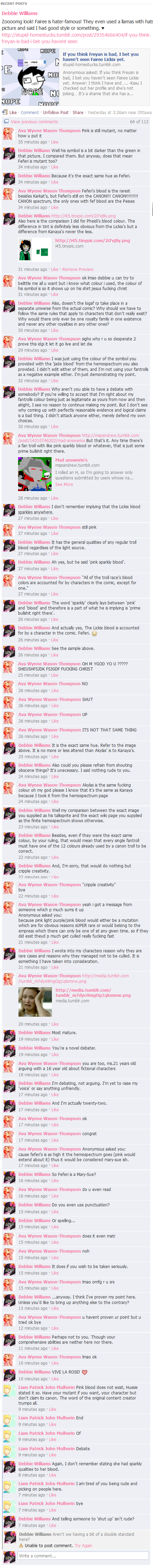Click Remove Preview under the tinypic link
The image size is (153, 1568).
pos(78,269)
